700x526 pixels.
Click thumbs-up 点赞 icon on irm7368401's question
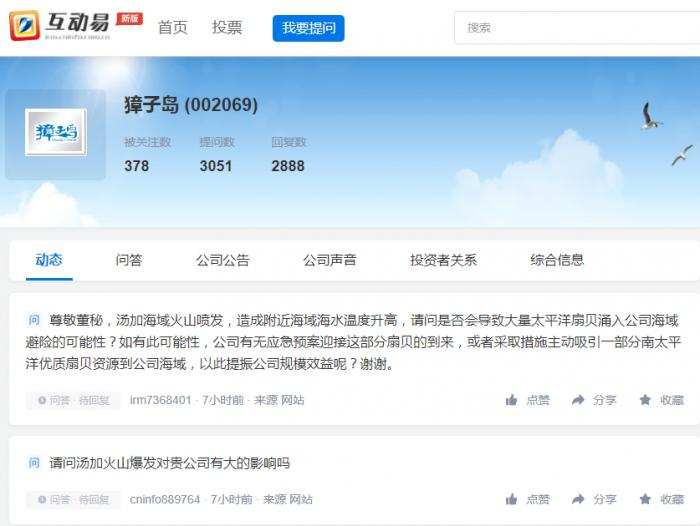512,400
